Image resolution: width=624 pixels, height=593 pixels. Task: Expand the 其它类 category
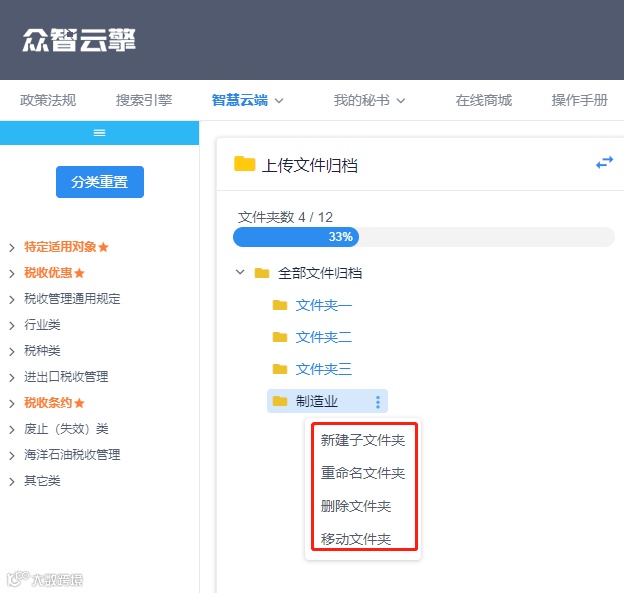[x=12, y=482]
